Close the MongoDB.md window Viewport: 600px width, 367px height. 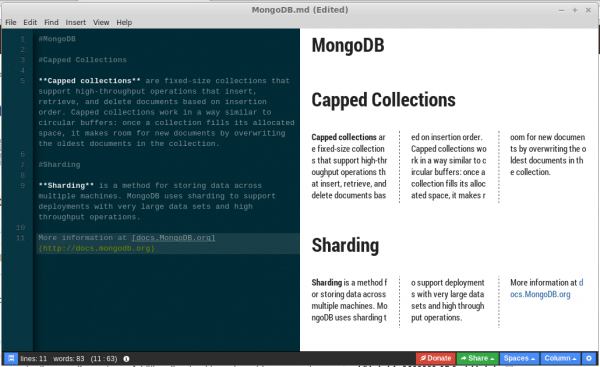589,10
